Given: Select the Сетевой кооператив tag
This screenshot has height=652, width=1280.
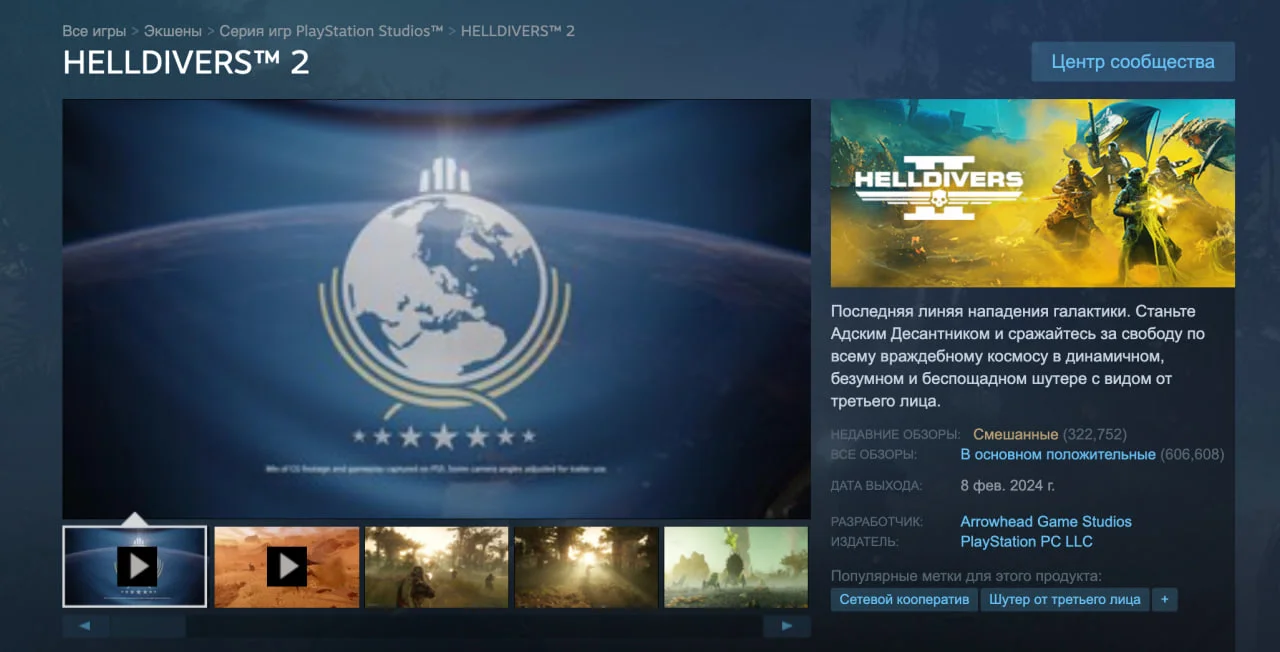Looking at the screenshot, I should pos(904,600).
